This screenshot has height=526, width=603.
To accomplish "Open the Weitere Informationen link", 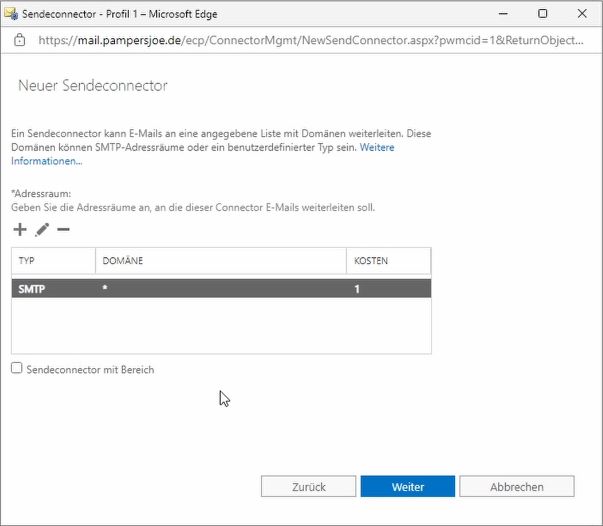I will pyautogui.click(x=203, y=154).
